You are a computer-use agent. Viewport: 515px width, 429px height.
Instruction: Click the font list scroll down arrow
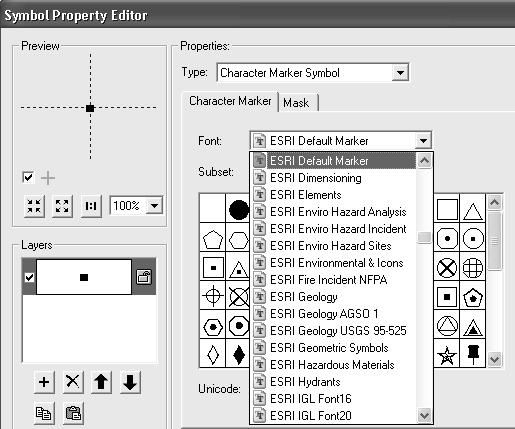point(424,415)
